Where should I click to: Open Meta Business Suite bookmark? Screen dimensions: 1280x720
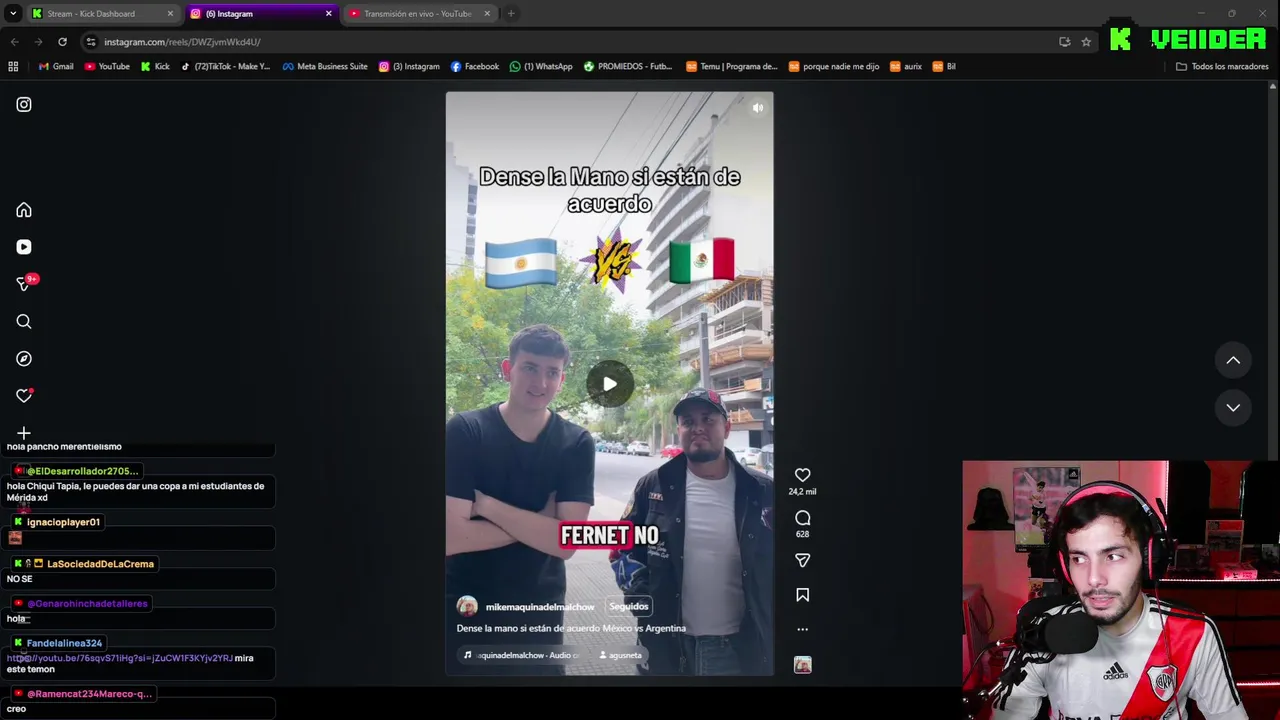point(325,67)
